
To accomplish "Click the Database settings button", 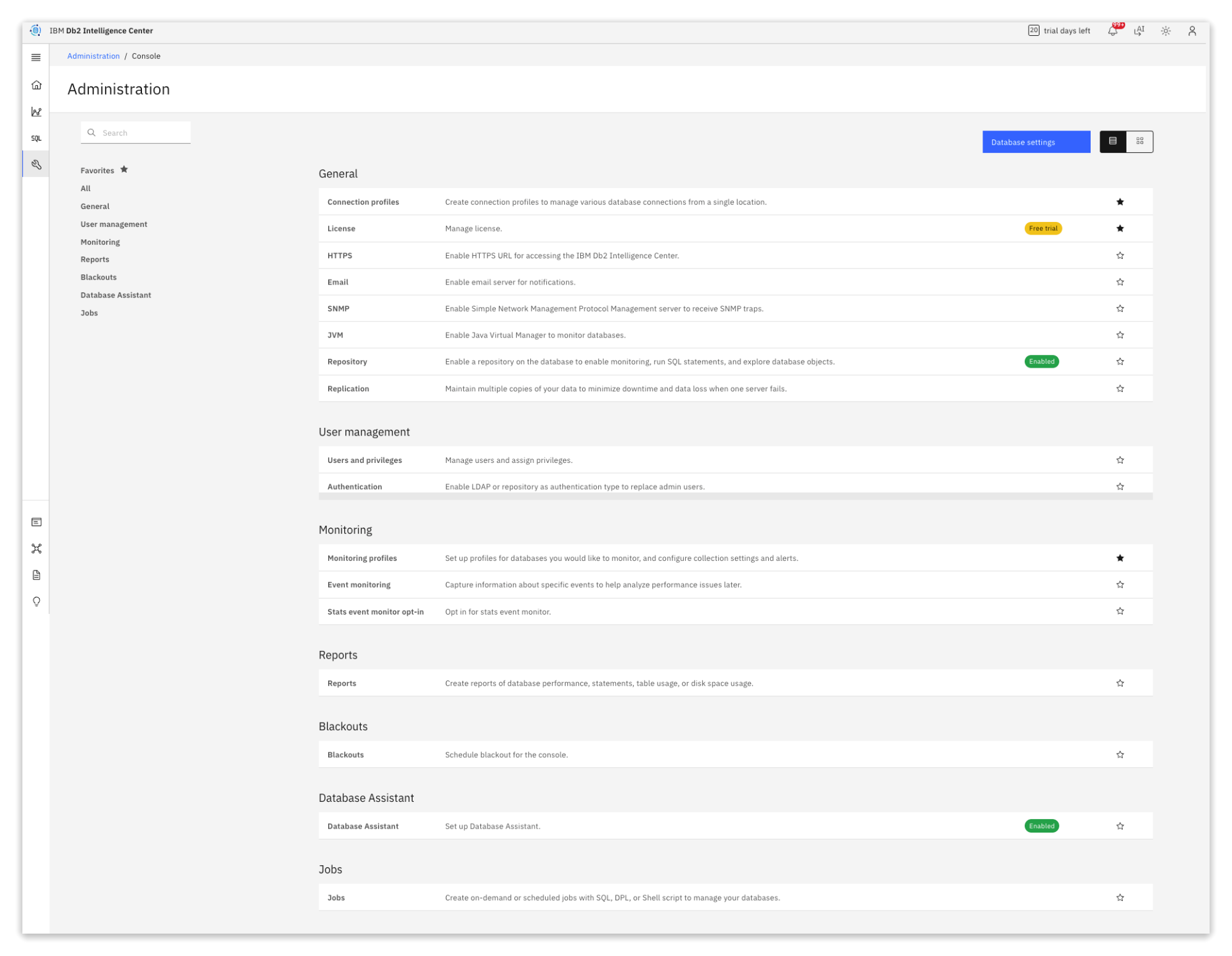I will (x=1036, y=142).
